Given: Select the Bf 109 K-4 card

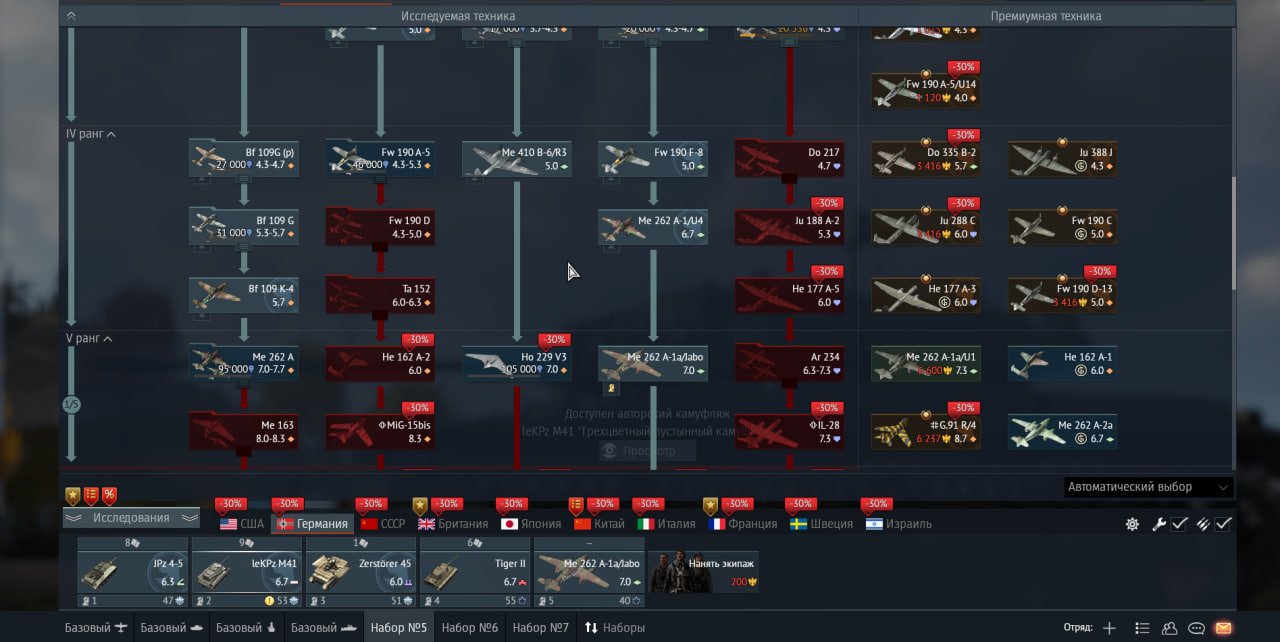Looking at the screenshot, I should [244, 295].
